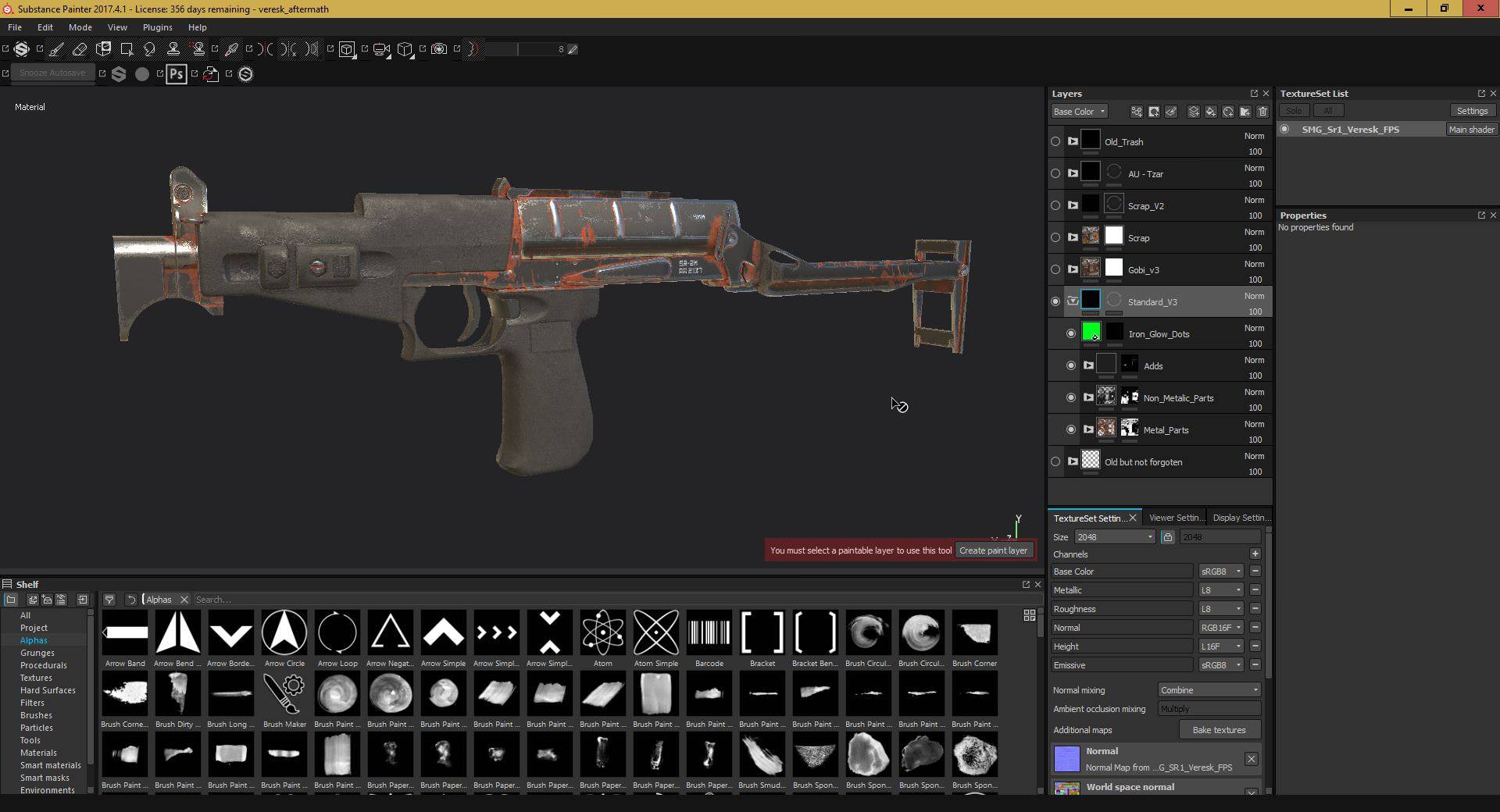The height and width of the screenshot is (812, 1500).
Task: Remove the Alphas filter tag
Action: [184, 600]
